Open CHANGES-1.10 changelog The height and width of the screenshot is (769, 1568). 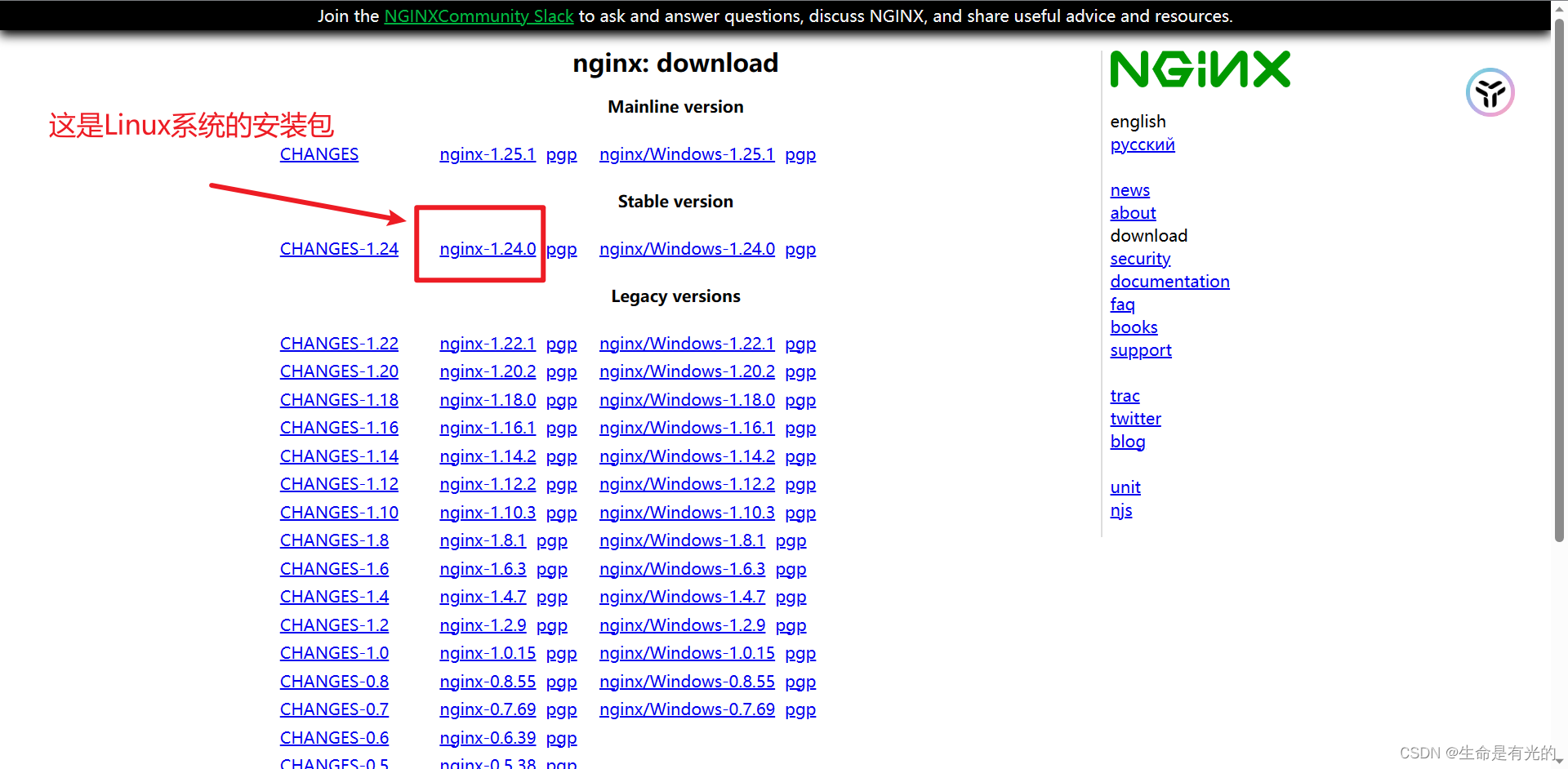(339, 513)
